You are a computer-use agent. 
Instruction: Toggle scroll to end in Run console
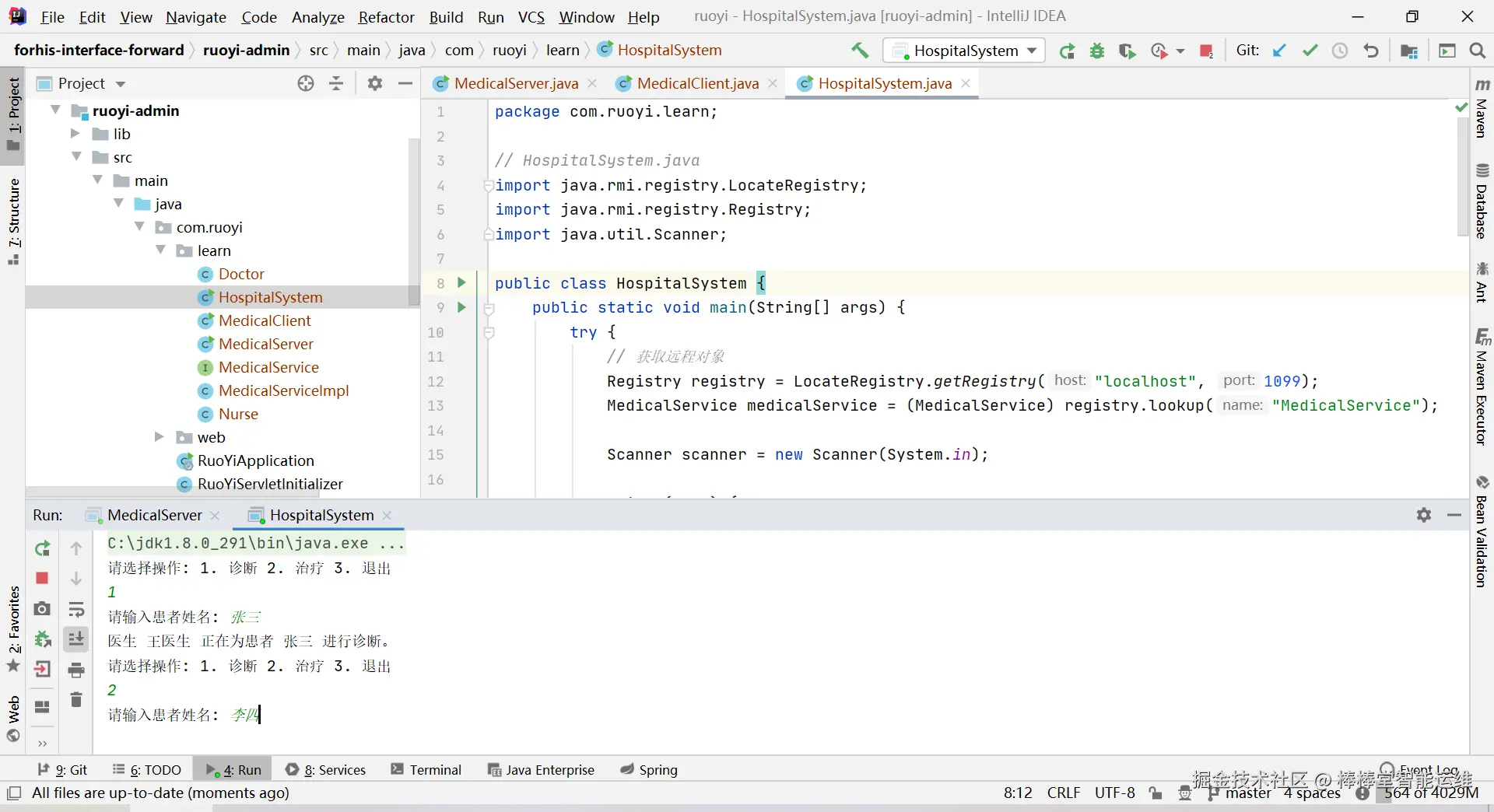[x=76, y=639]
